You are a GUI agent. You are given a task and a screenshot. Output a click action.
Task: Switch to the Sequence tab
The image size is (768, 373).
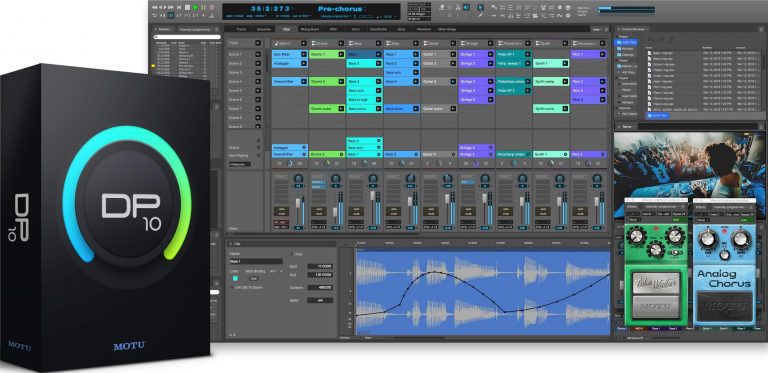click(x=264, y=29)
